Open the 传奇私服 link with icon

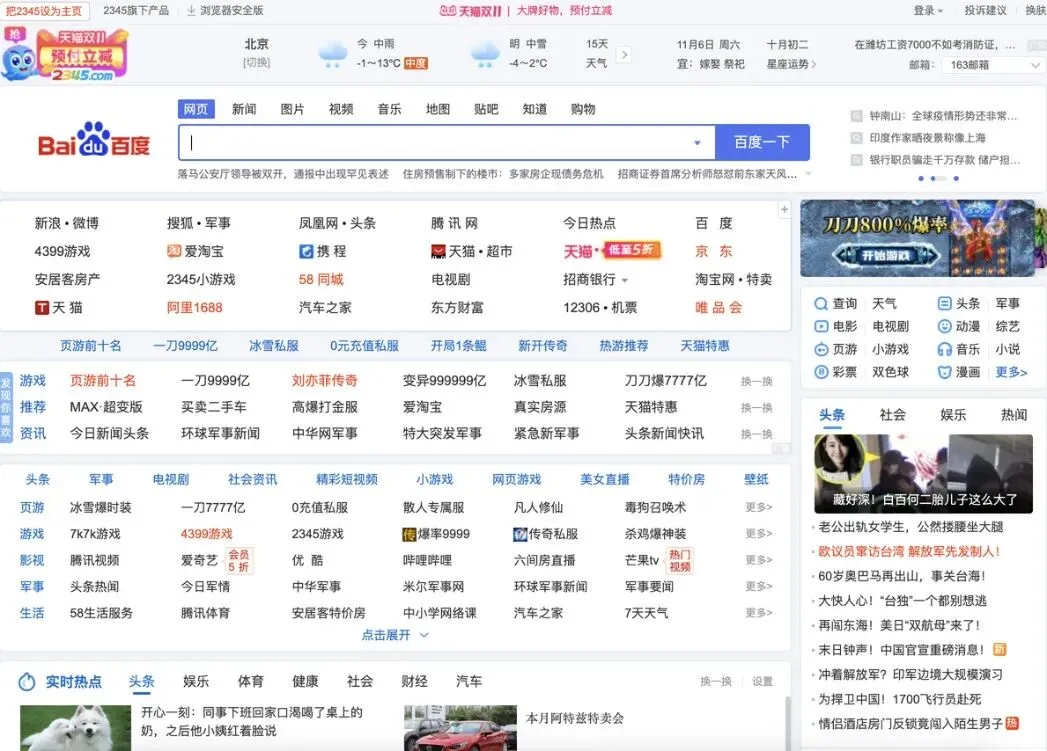tap(546, 534)
